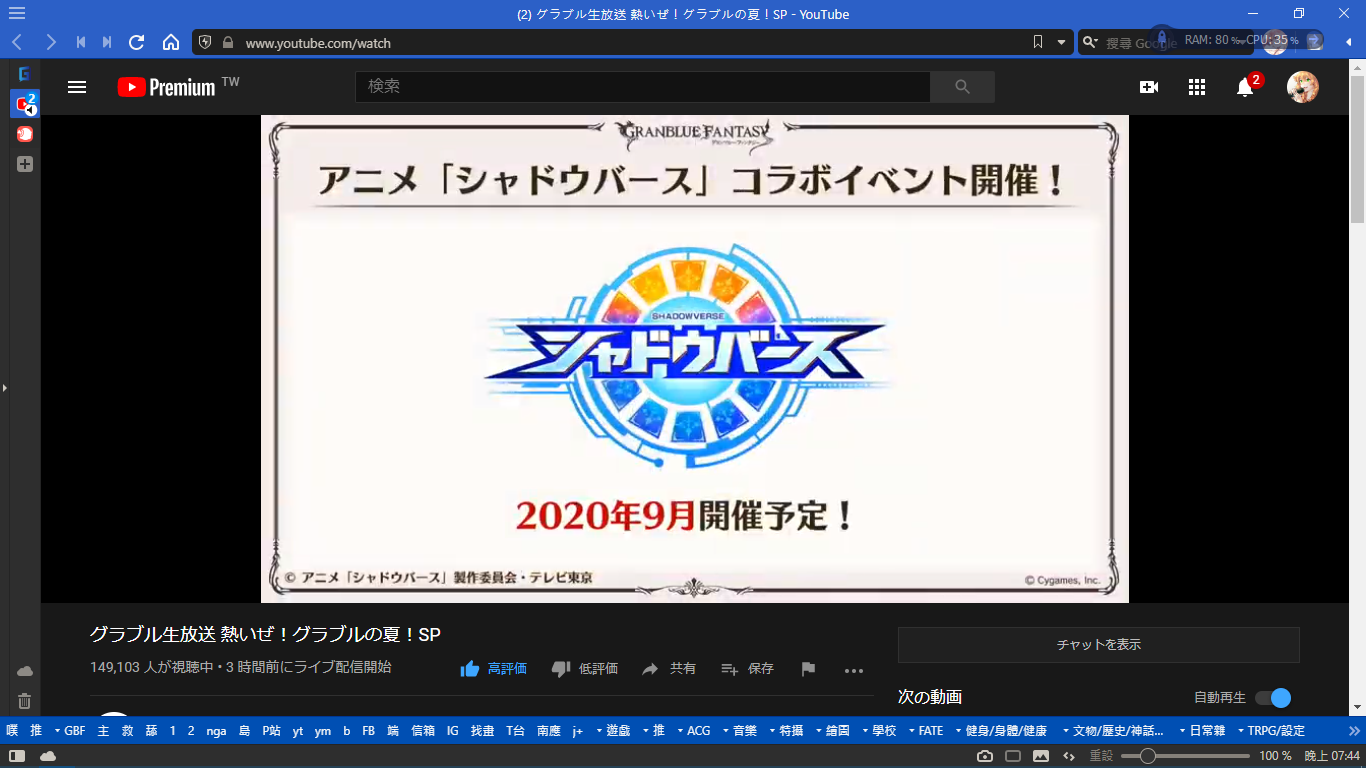Open a new tab with the plus button
1366x768 pixels.
[25, 164]
